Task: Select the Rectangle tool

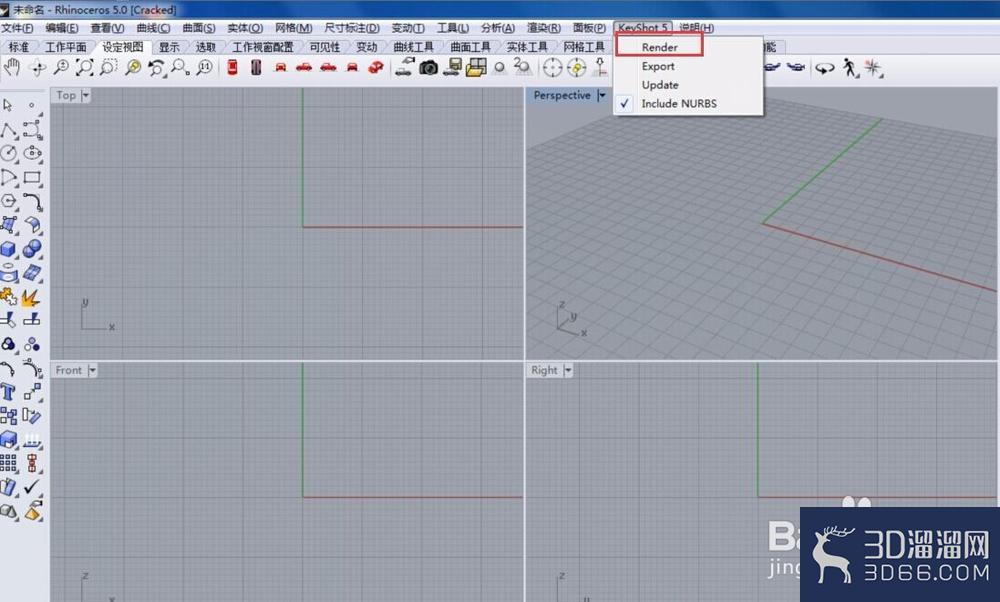Action: [x=33, y=179]
